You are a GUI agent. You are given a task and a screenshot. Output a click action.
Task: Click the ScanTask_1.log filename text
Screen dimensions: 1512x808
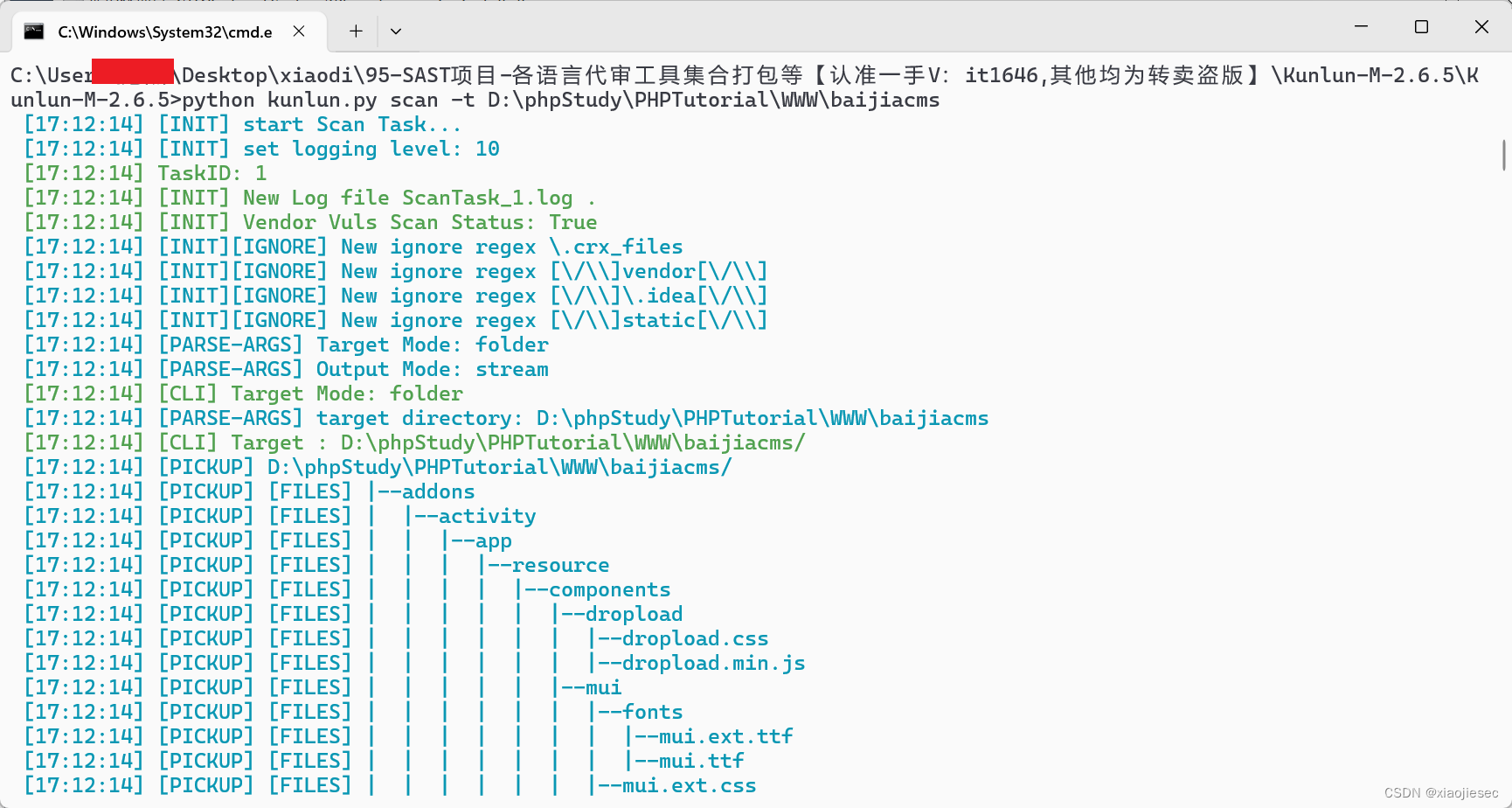pos(488,198)
